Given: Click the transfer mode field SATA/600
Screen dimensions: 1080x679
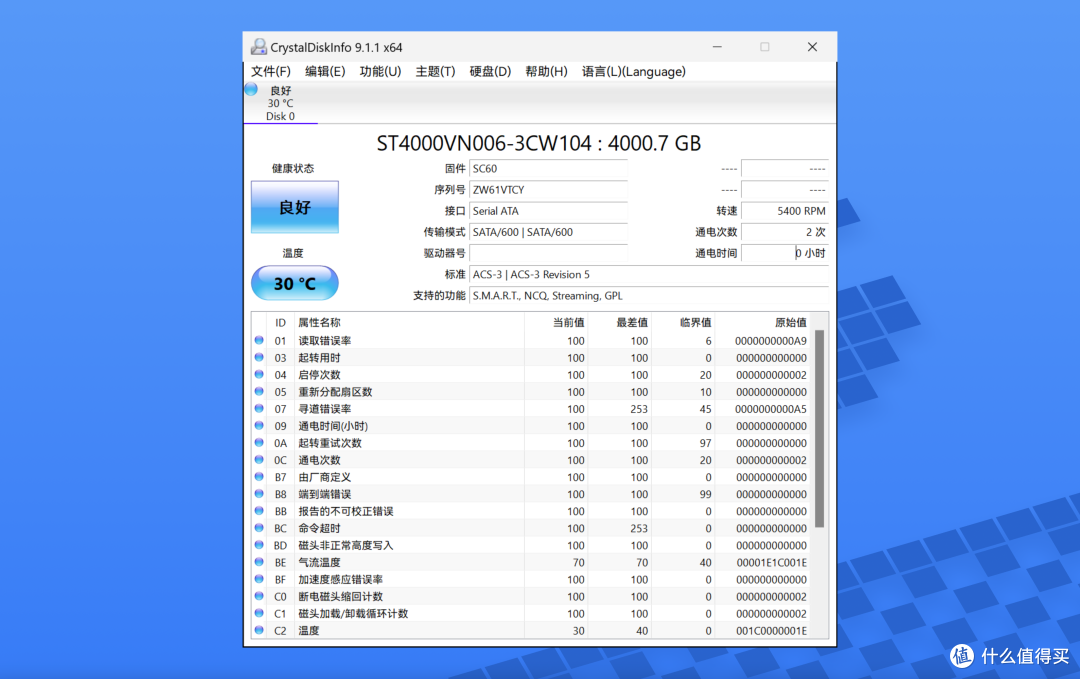Looking at the screenshot, I should pos(548,233).
